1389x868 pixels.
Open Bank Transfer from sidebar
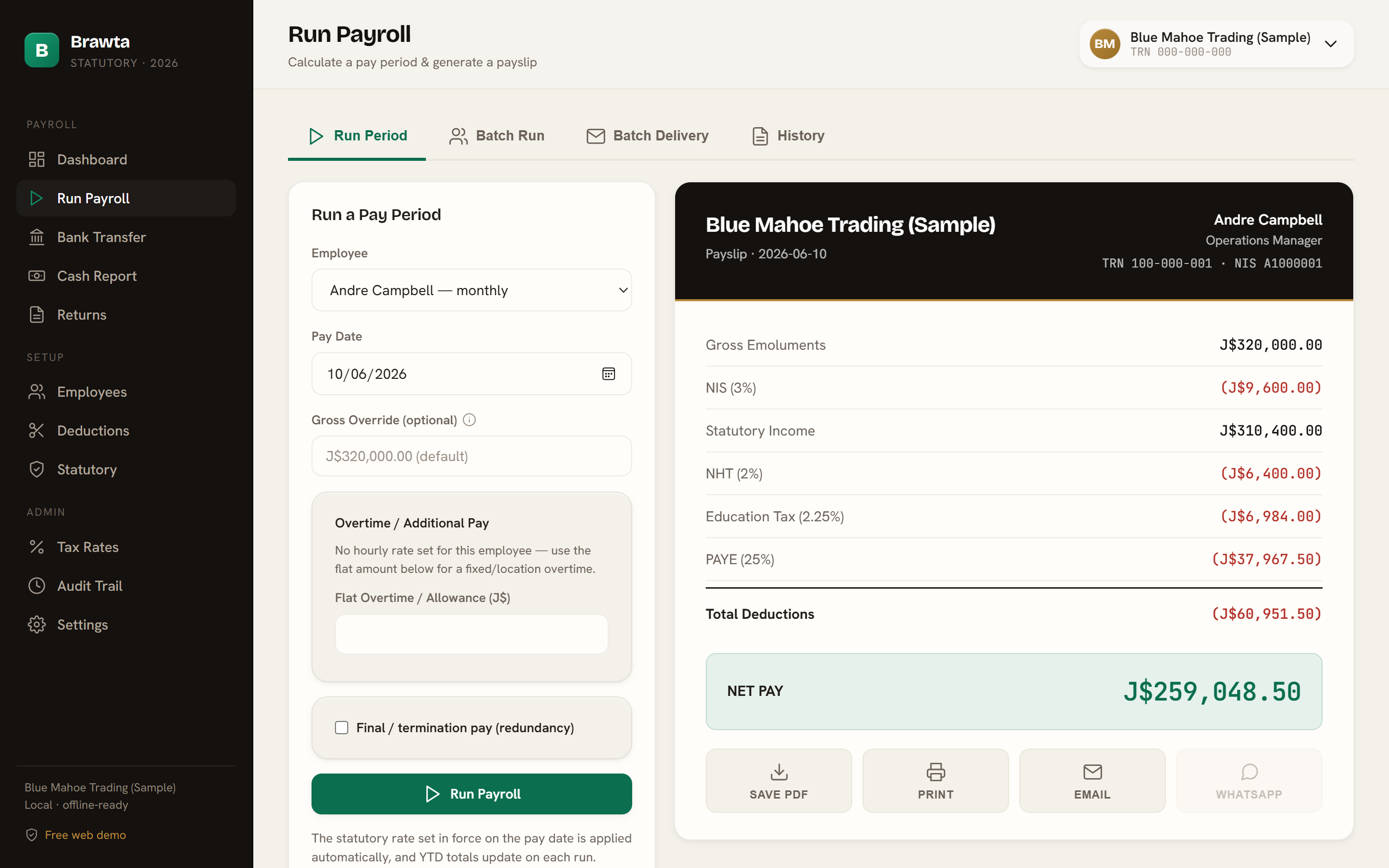click(x=126, y=236)
